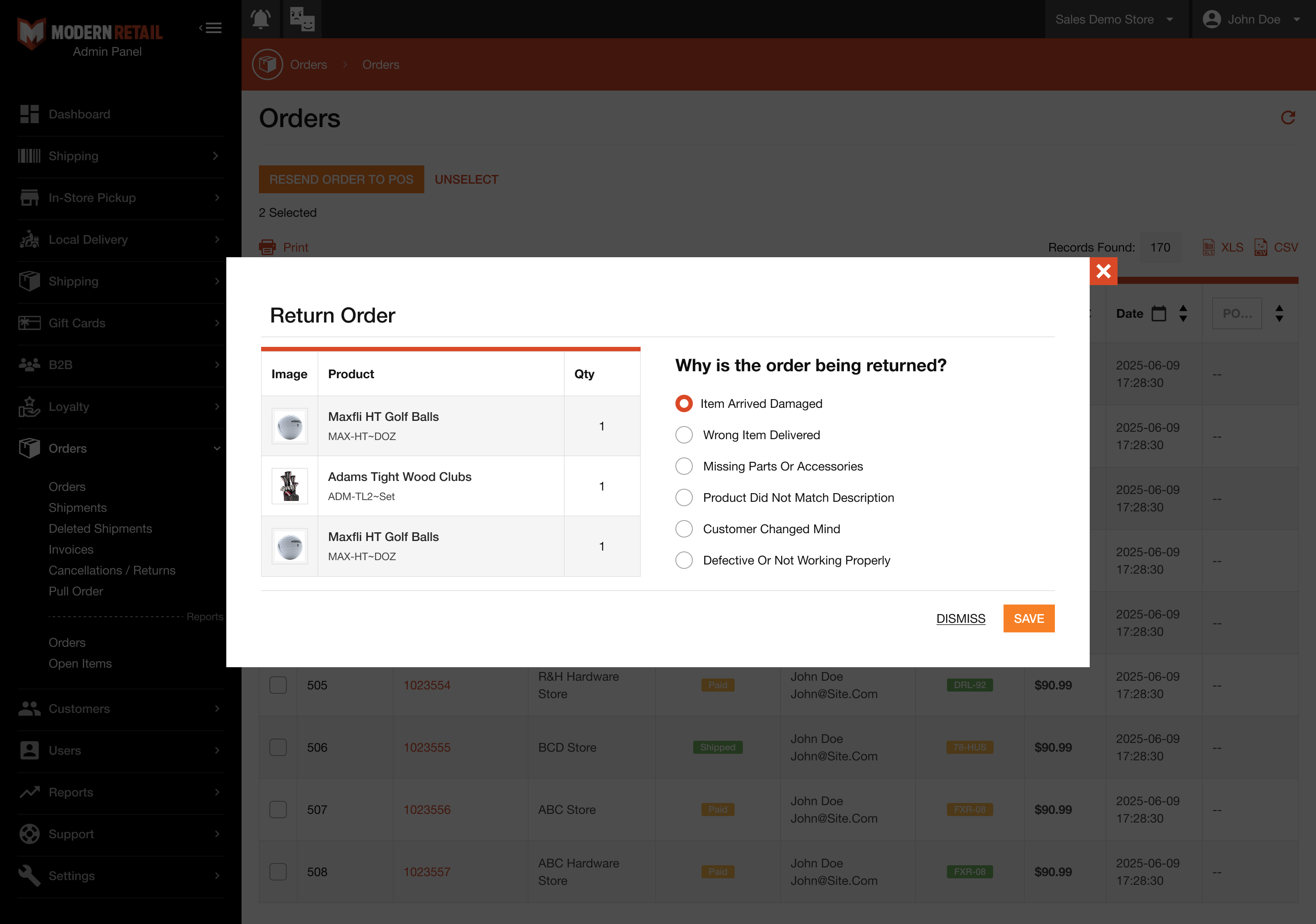The width and height of the screenshot is (1316, 924).
Task: Click the In-Store Pickup store icon
Action: 29,198
